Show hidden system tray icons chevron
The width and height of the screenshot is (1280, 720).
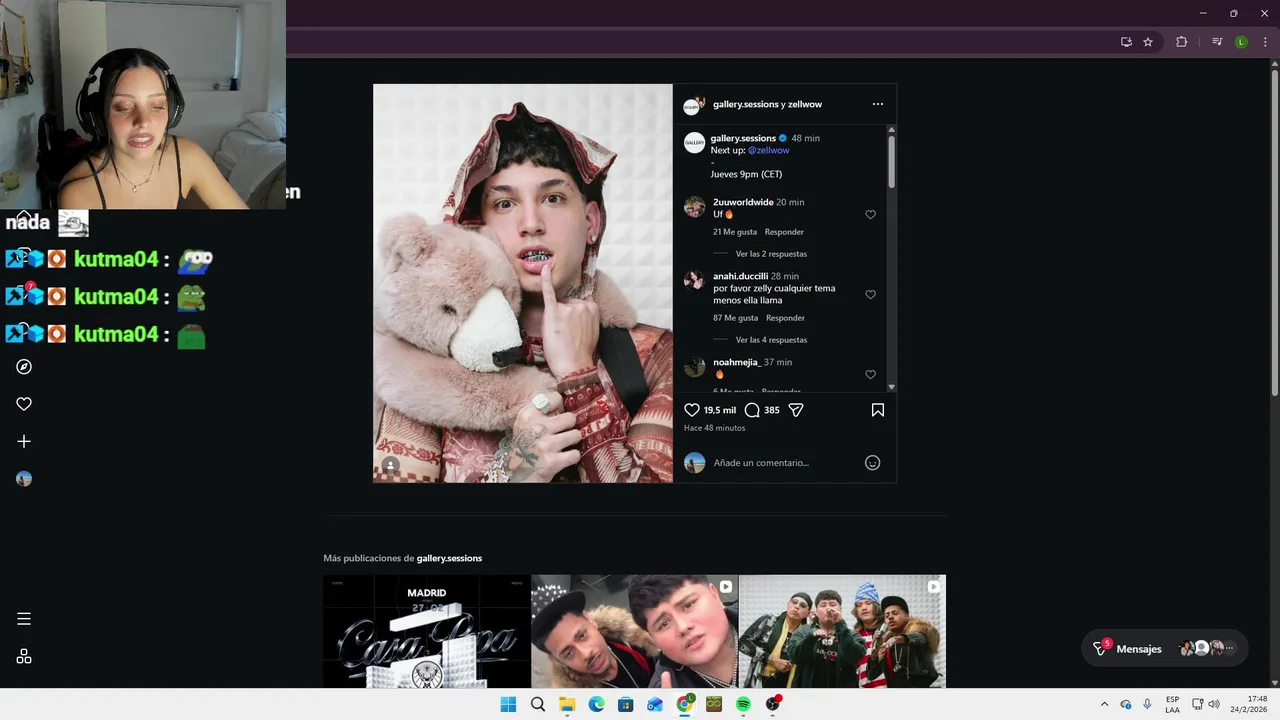tap(1104, 704)
